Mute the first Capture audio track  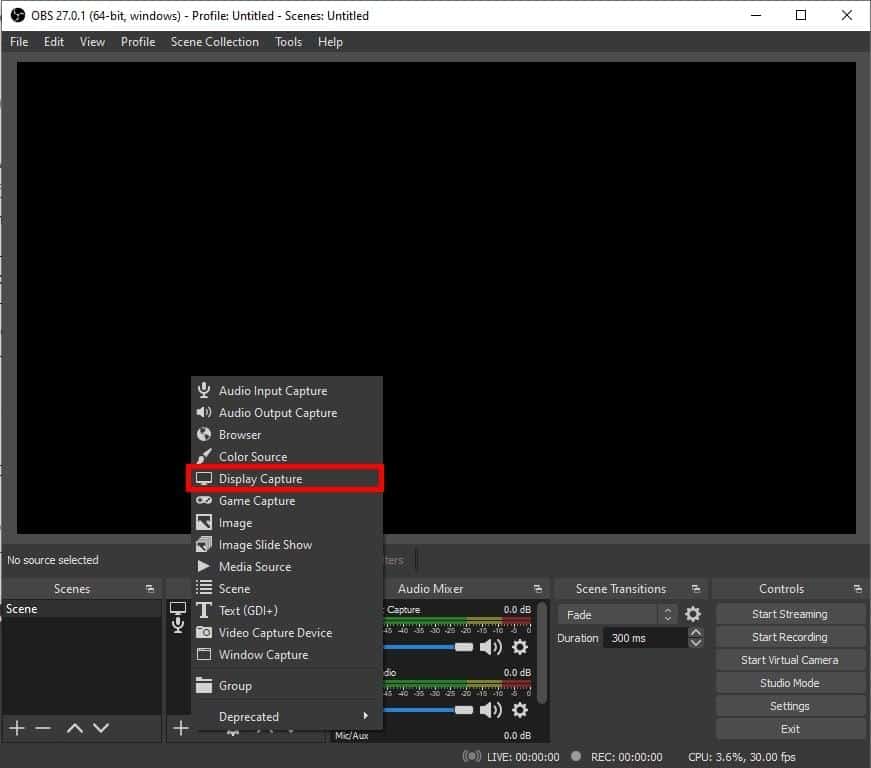(490, 647)
